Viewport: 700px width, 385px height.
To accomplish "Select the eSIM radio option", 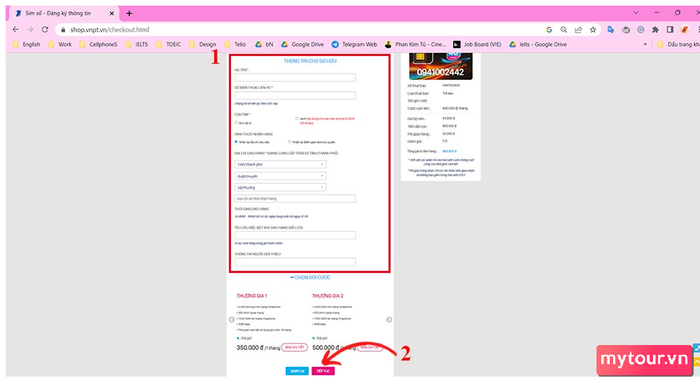I will (x=297, y=118).
